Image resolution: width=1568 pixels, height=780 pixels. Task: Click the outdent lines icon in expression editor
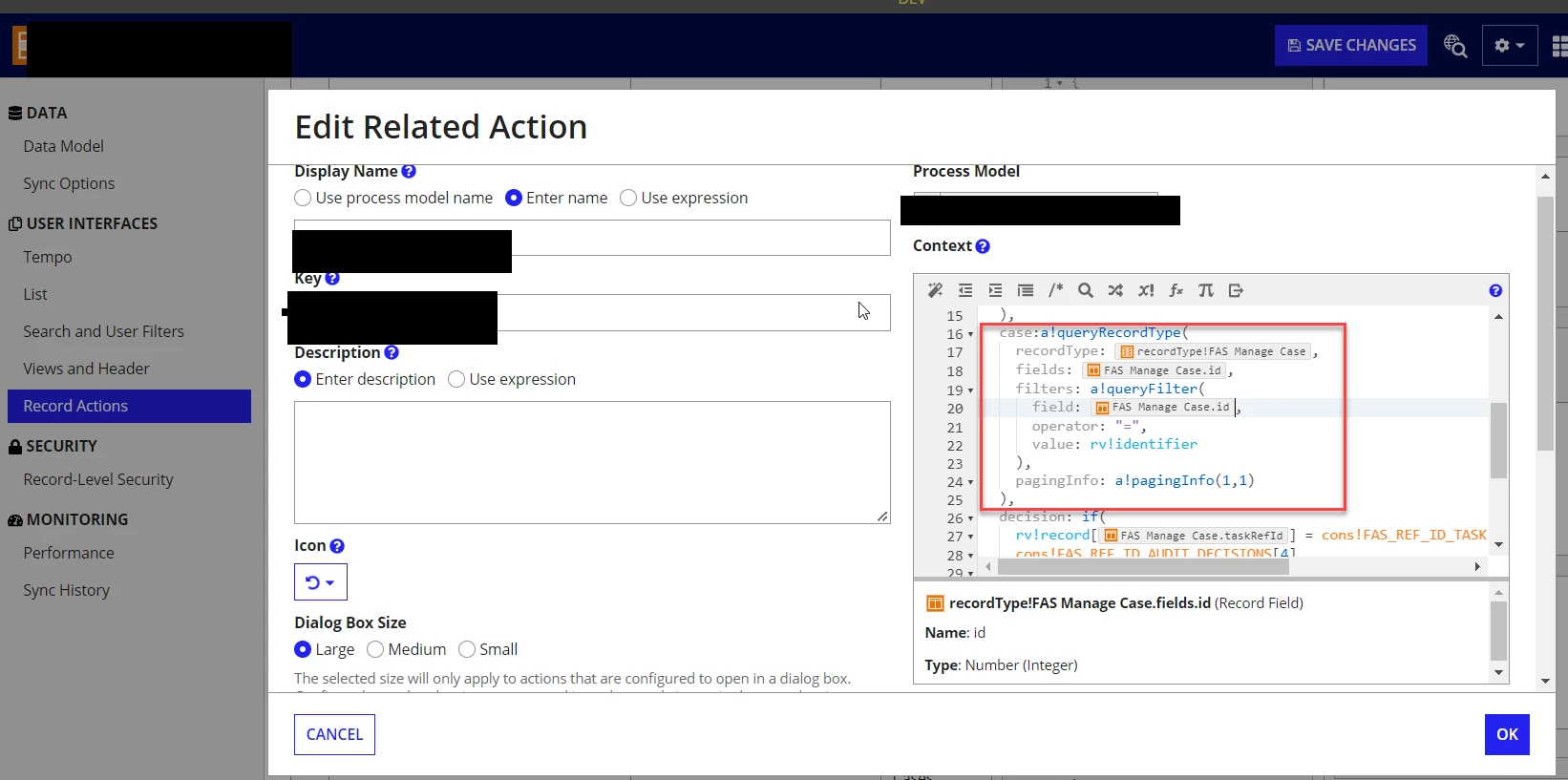(965, 290)
